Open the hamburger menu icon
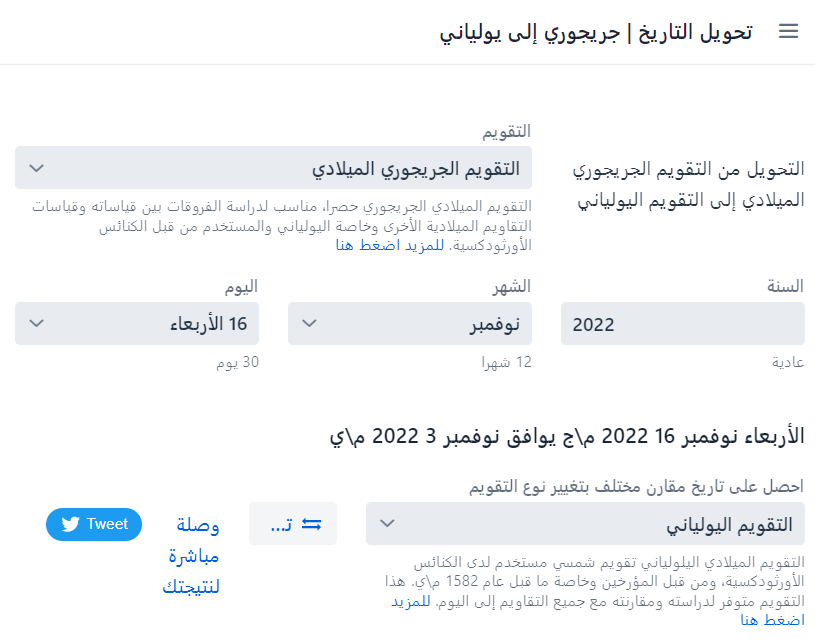The width and height of the screenshot is (815, 642). [x=788, y=31]
